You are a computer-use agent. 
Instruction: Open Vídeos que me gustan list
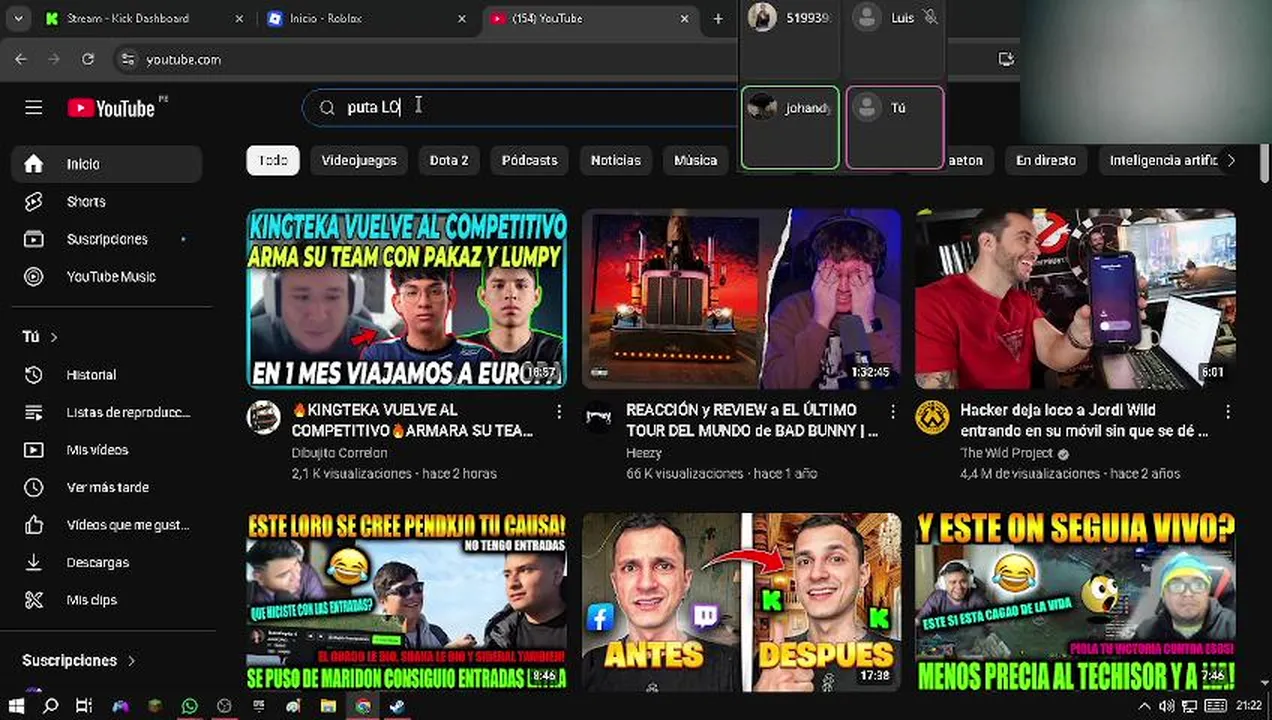[x=107, y=525]
